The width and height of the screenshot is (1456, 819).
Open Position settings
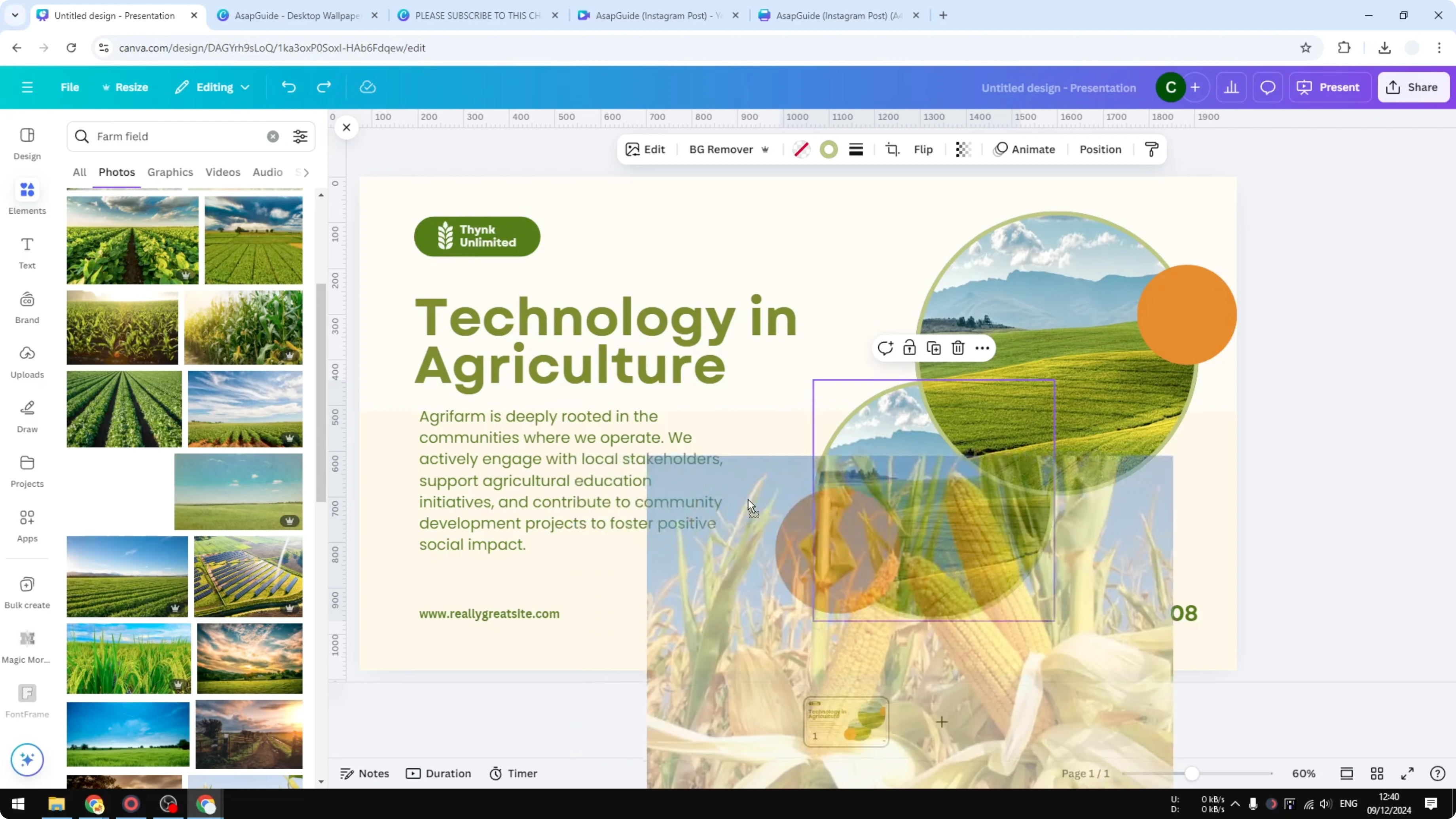click(x=1100, y=149)
